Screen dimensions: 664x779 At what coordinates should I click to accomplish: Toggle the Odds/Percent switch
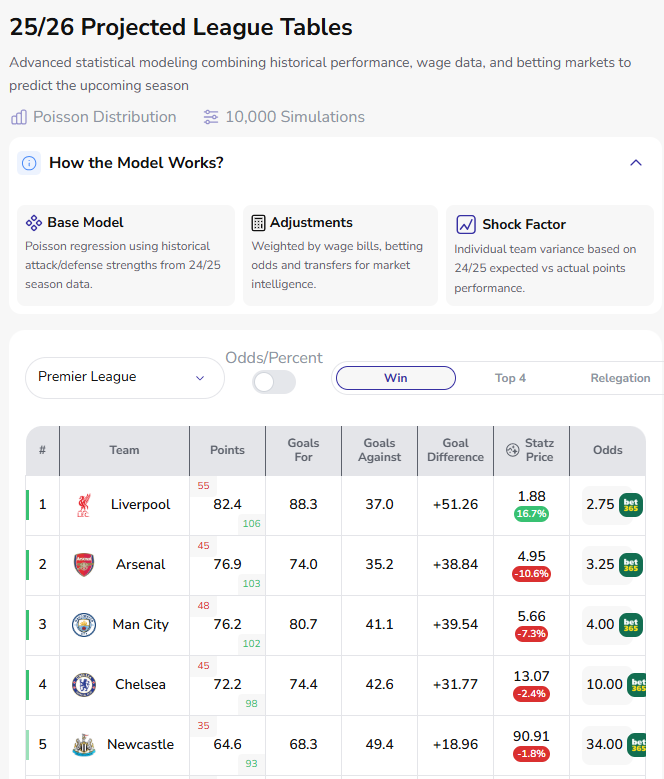274,383
